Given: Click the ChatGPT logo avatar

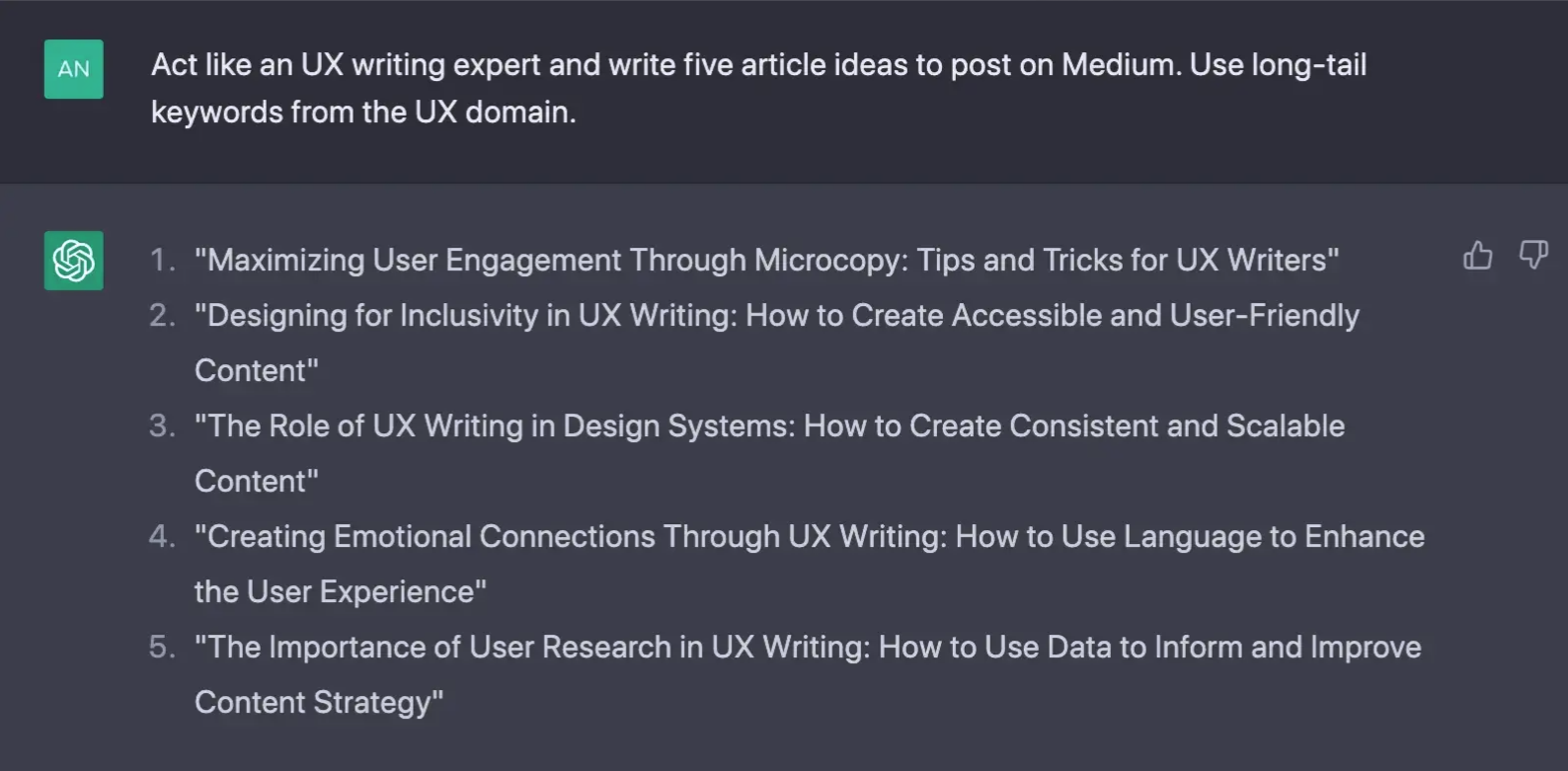Looking at the screenshot, I should click(x=74, y=261).
